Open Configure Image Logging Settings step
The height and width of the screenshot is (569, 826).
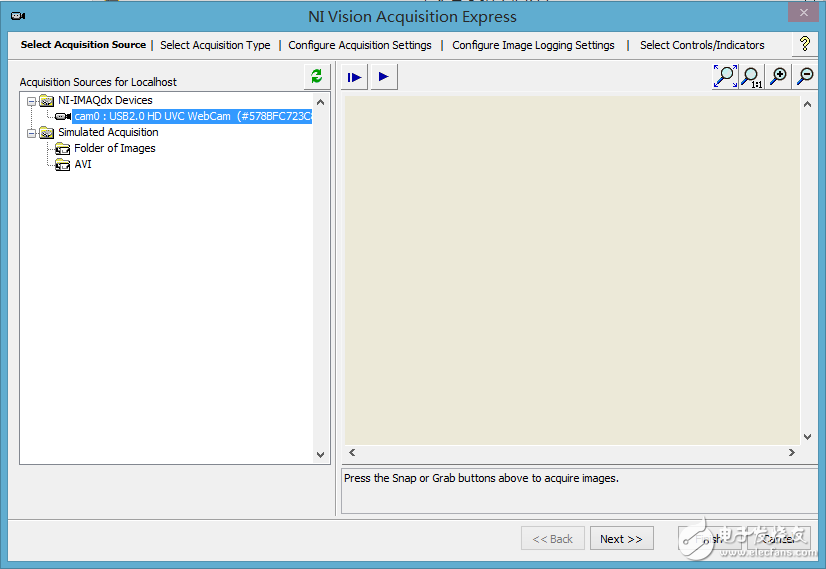tap(533, 45)
